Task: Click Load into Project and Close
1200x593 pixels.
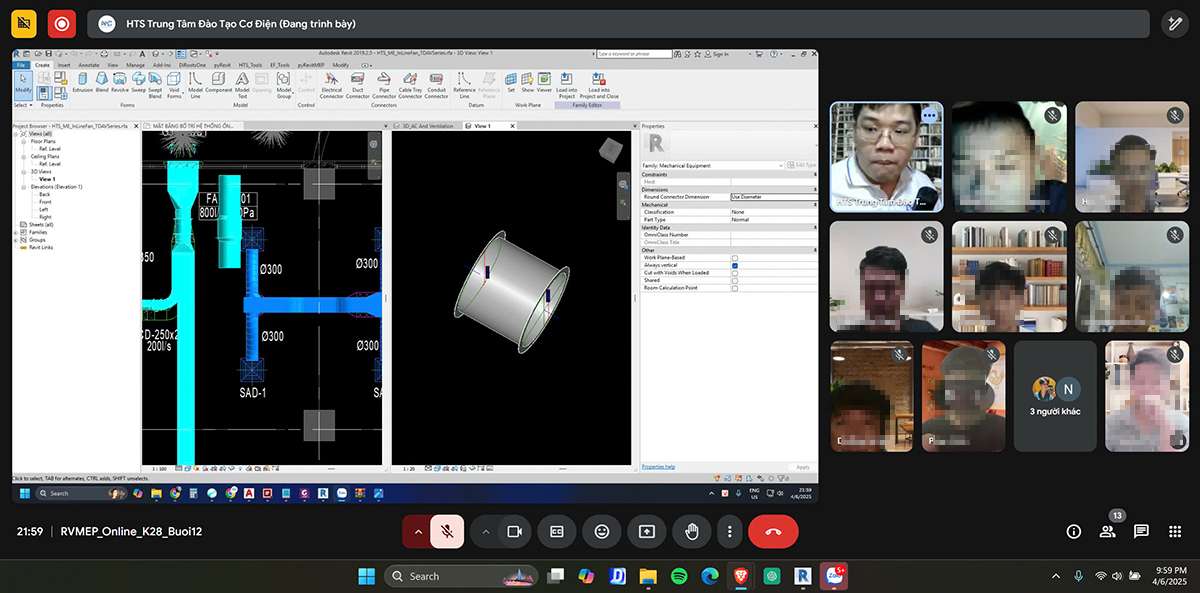Action: [x=599, y=86]
